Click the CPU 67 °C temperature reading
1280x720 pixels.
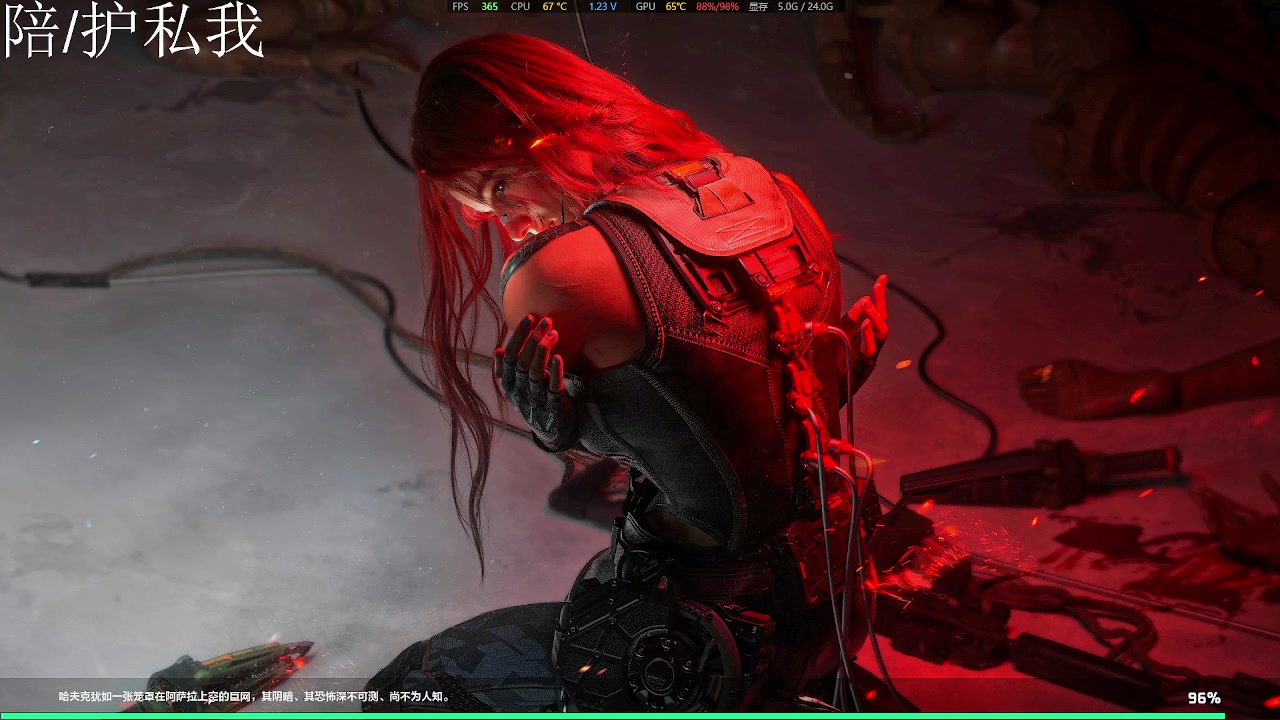pyautogui.click(x=539, y=6)
